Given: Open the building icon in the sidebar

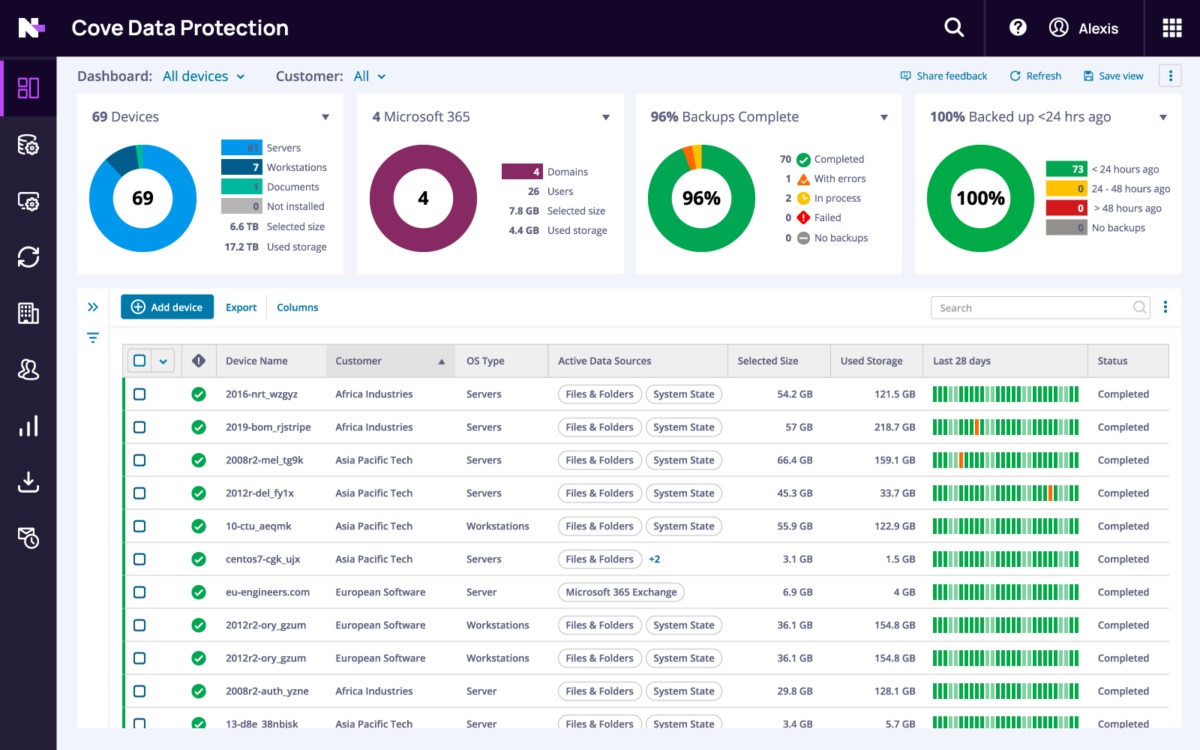Looking at the screenshot, I should point(28,313).
